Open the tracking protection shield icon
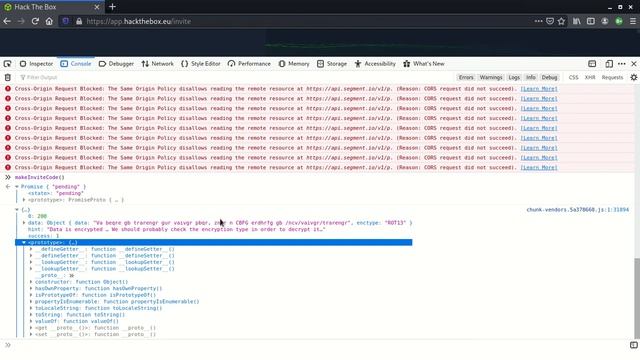The image size is (640, 360). pos(65,21)
